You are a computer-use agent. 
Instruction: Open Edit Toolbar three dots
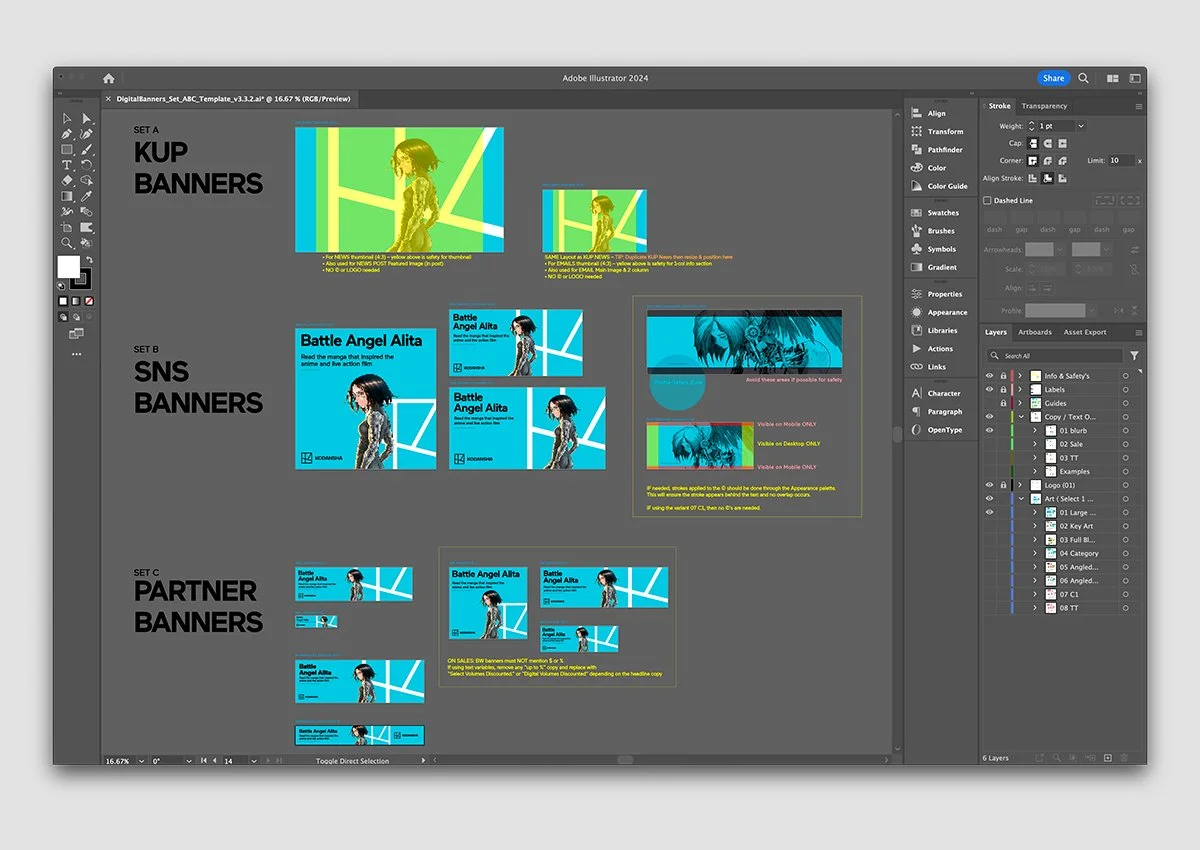76,354
